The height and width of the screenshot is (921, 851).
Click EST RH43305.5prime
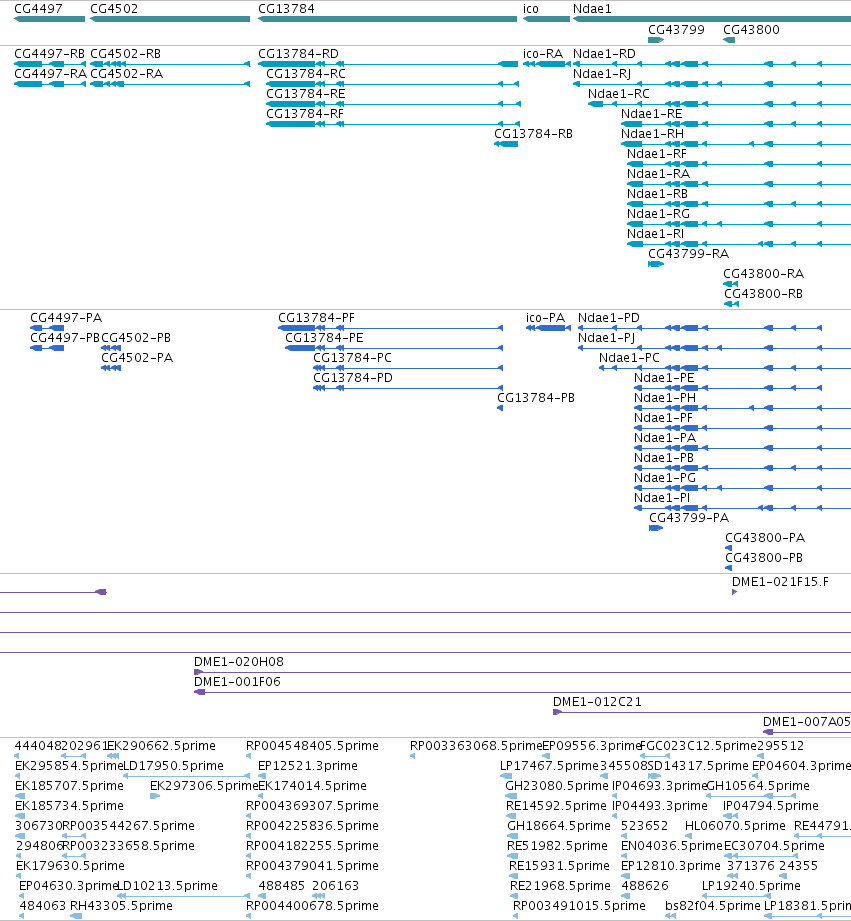122,906
